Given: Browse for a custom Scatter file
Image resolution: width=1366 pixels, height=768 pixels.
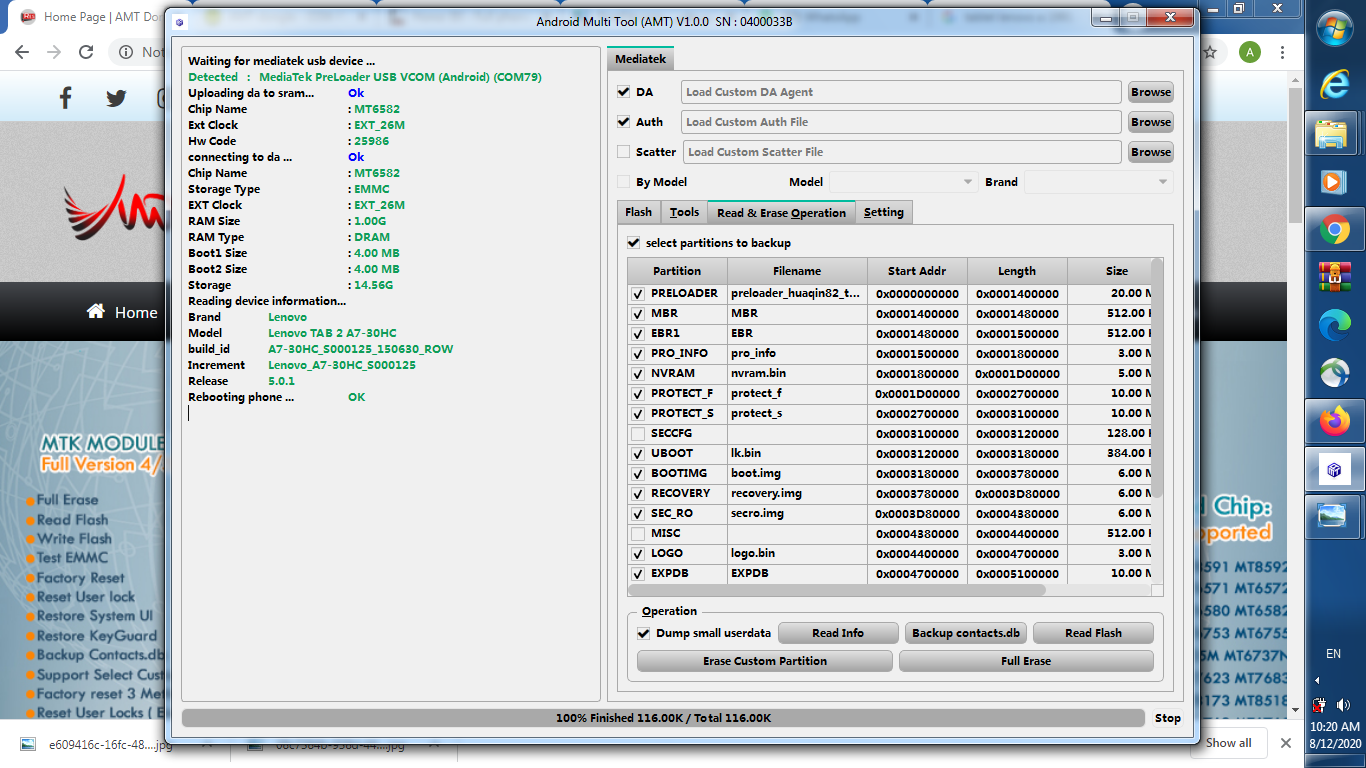Looking at the screenshot, I should coord(1151,152).
